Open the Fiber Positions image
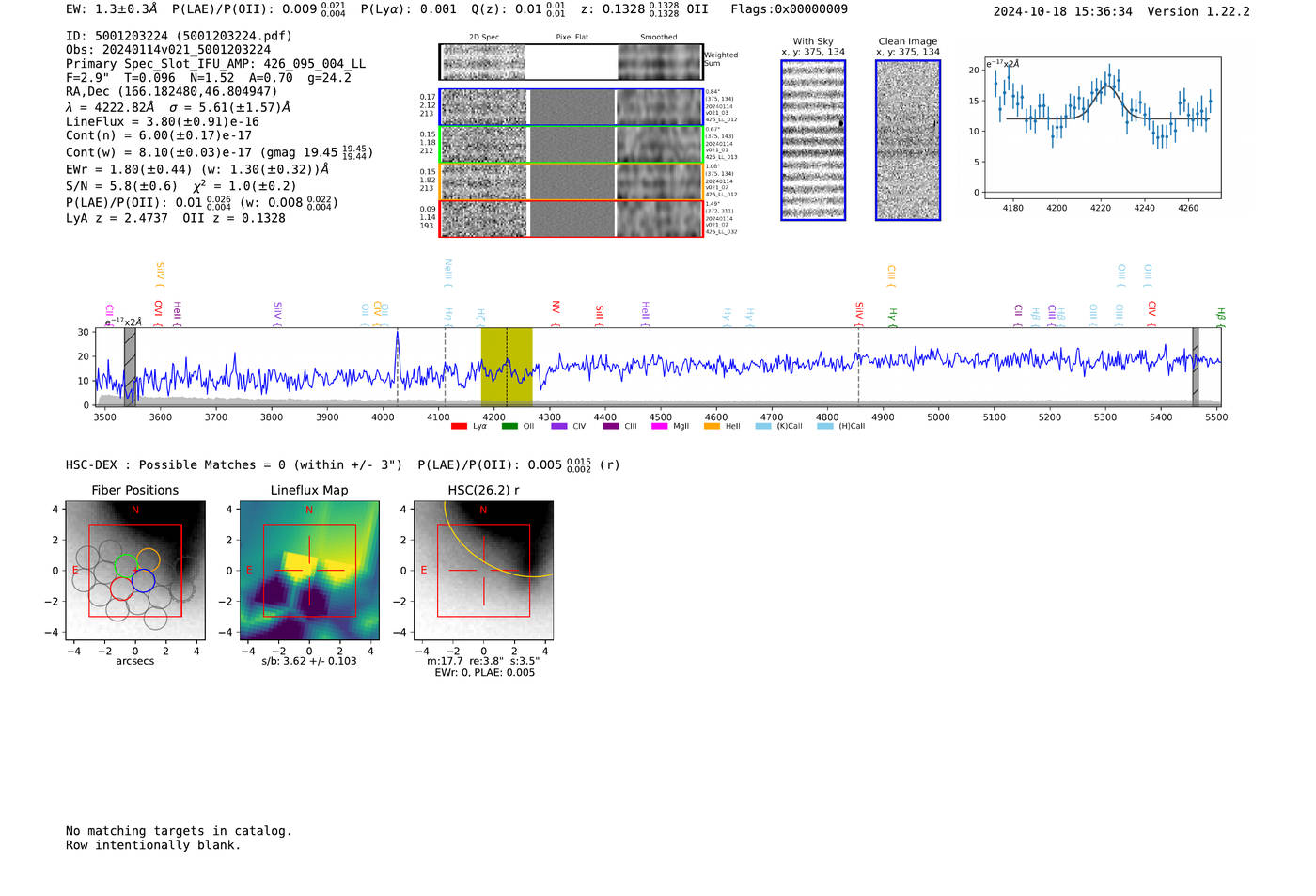Viewport: 1316px width, 896px height. pos(135,571)
